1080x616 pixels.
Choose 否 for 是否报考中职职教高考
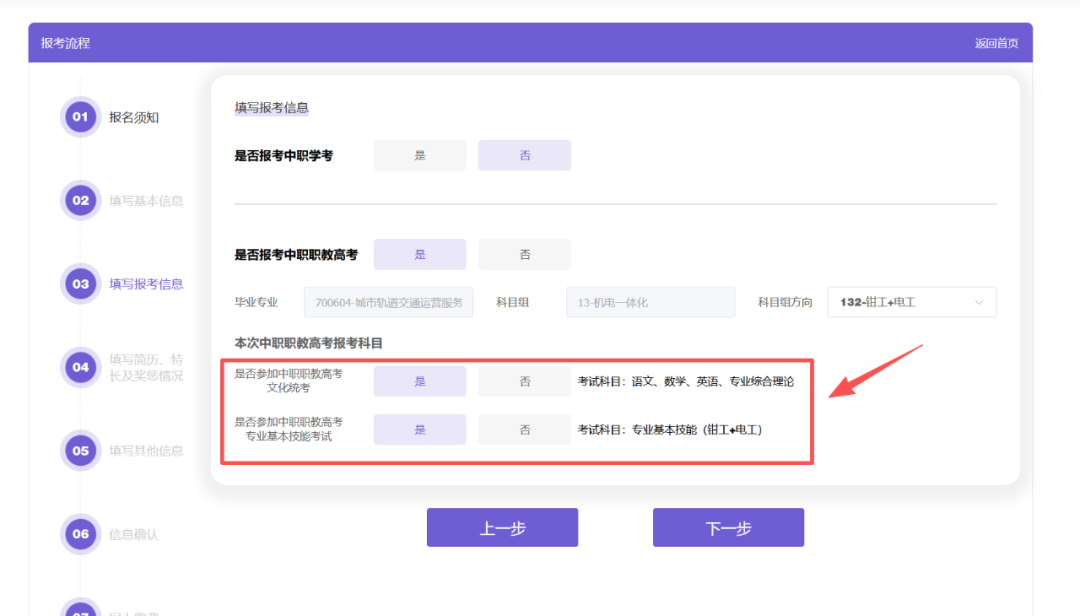point(524,254)
